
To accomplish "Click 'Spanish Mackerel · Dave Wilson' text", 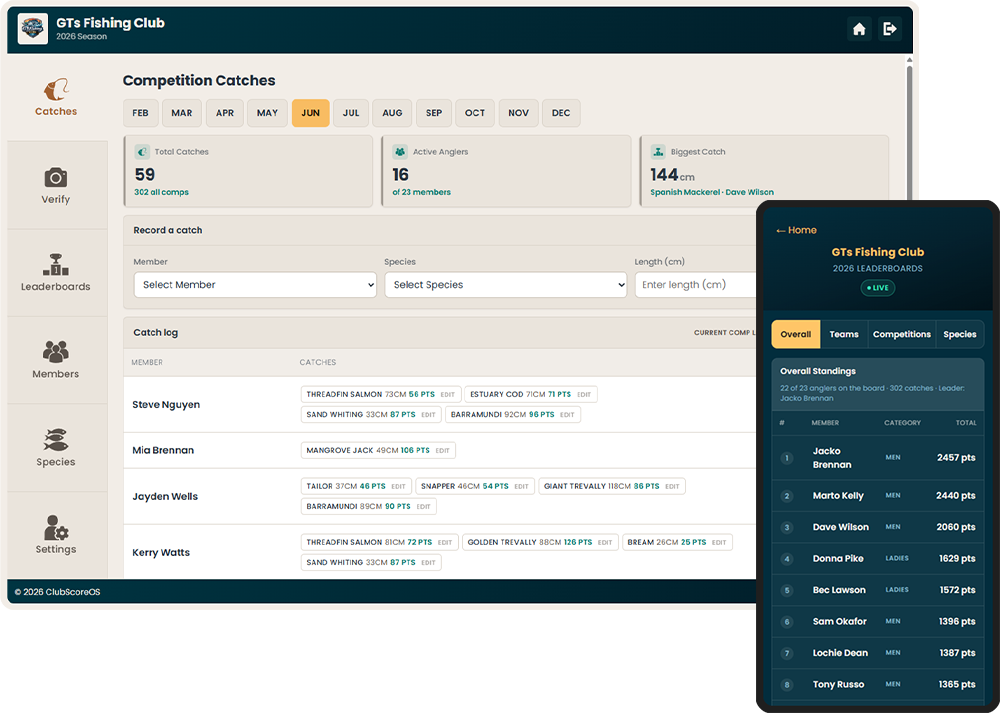I will pyautogui.click(x=712, y=192).
